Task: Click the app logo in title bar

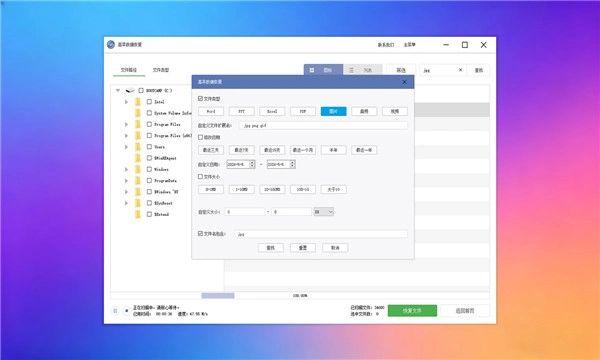Action: (x=111, y=44)
